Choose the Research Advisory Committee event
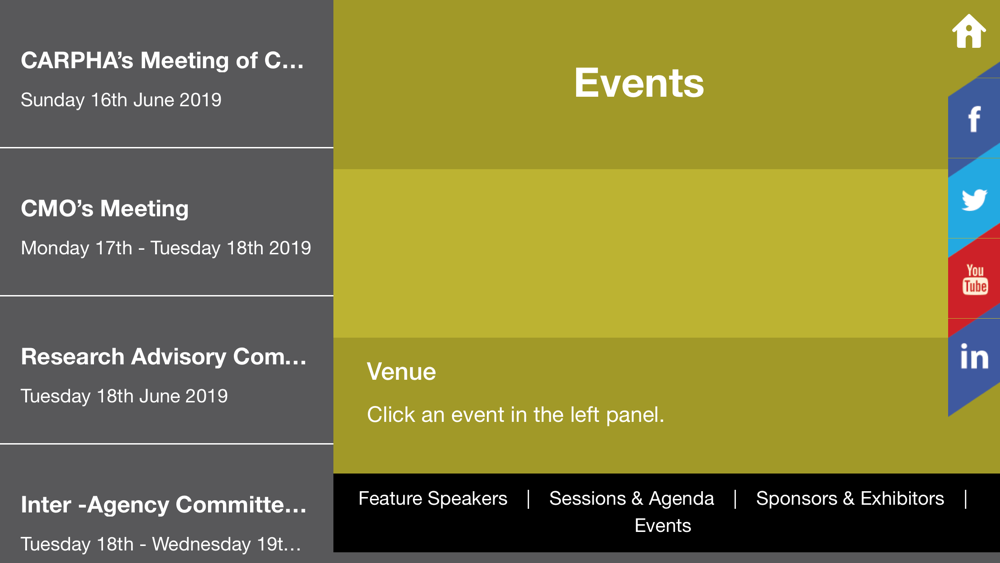The image size is (1000, 563). point(164,357)
